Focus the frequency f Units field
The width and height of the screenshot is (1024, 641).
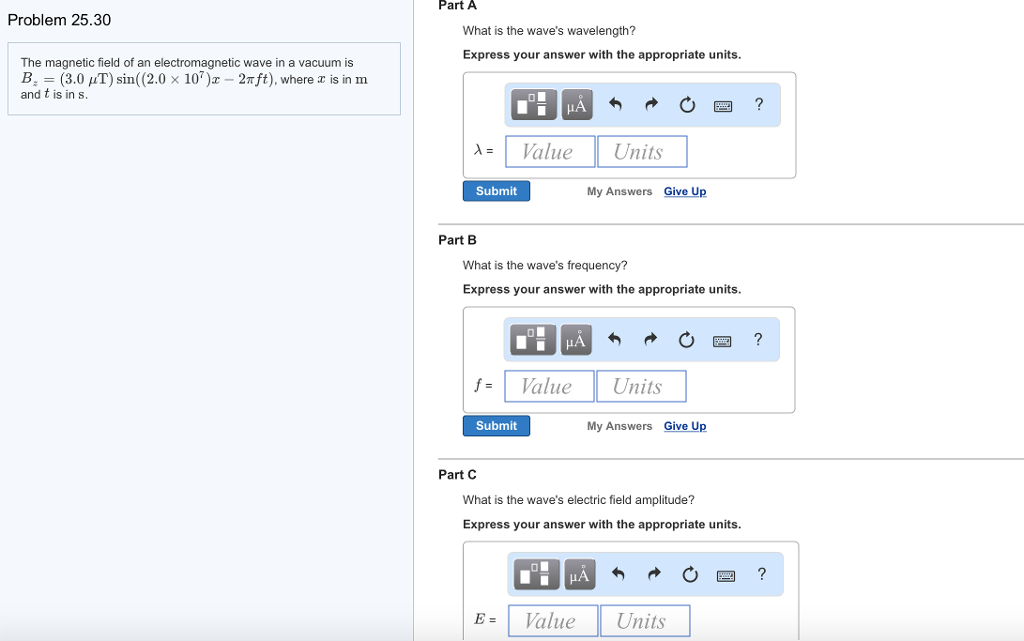click(x=641, y=386)
